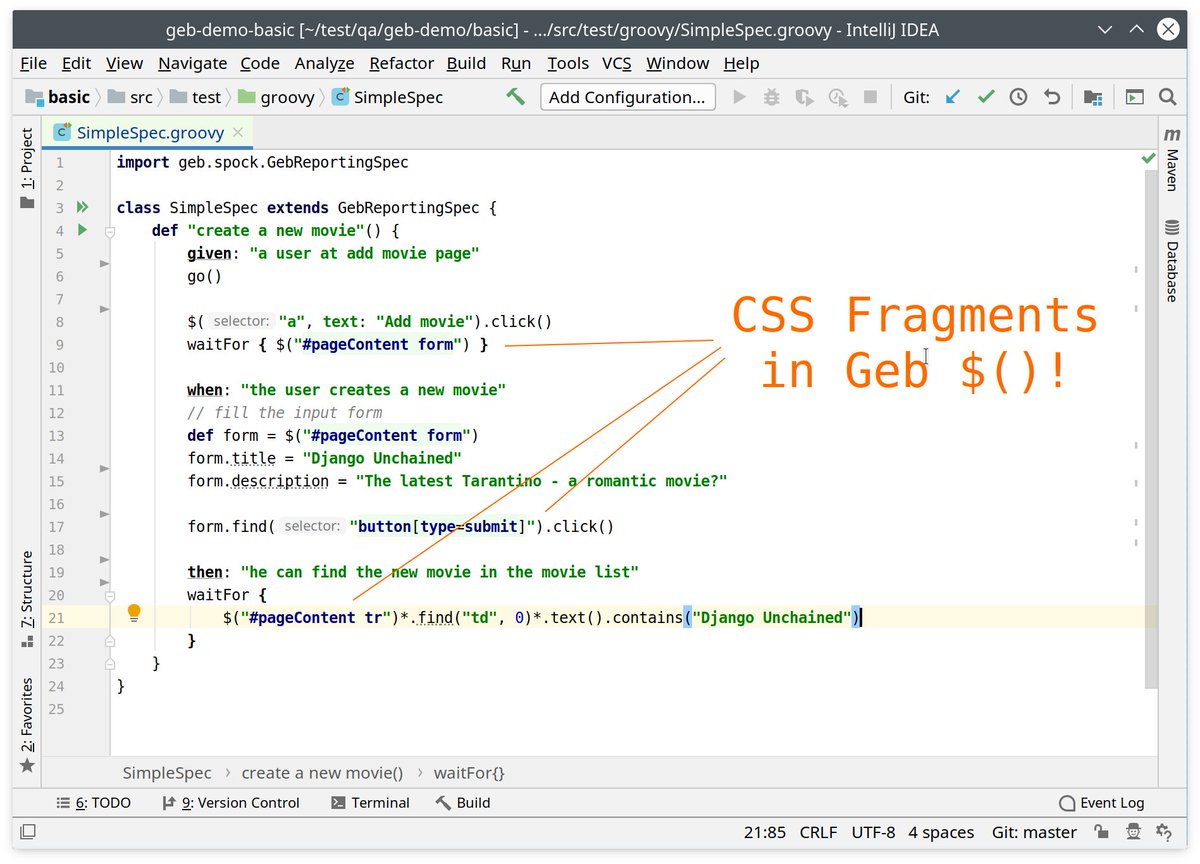Click the SimpleSpec navigation bar breadcrumb
The width and height of the screenshot is (1200, 864).
(x=387, y=97)
